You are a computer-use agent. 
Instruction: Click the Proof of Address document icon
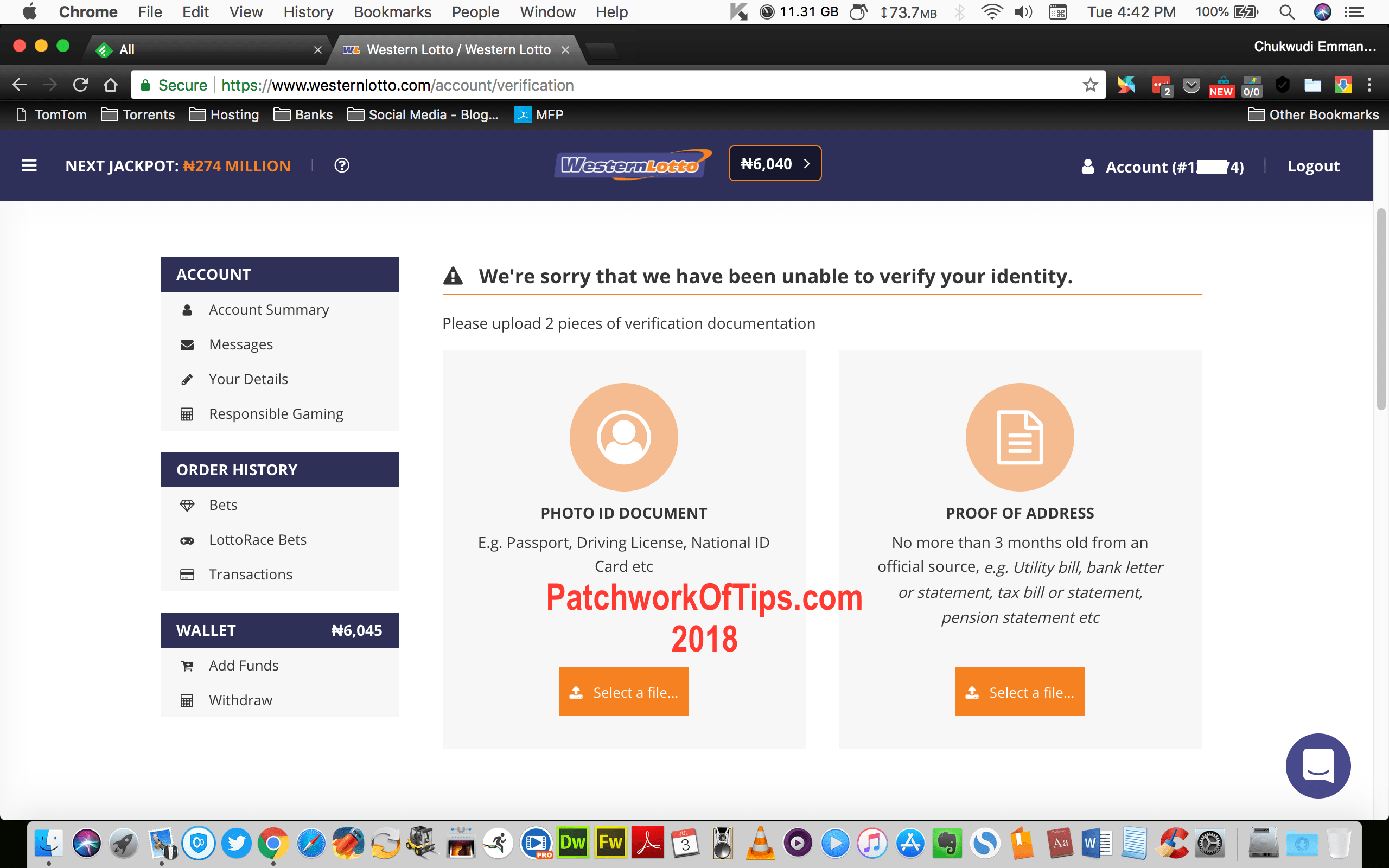(x=1019, y=436)
